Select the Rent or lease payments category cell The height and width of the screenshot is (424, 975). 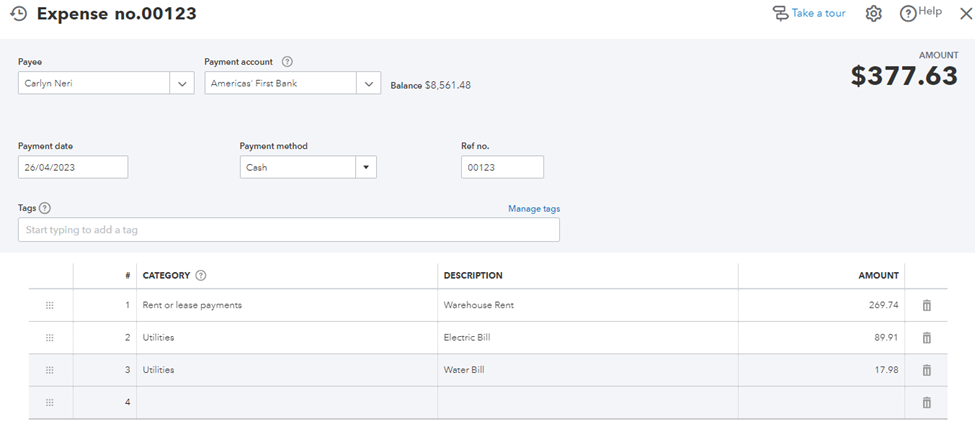click(287, 305)
